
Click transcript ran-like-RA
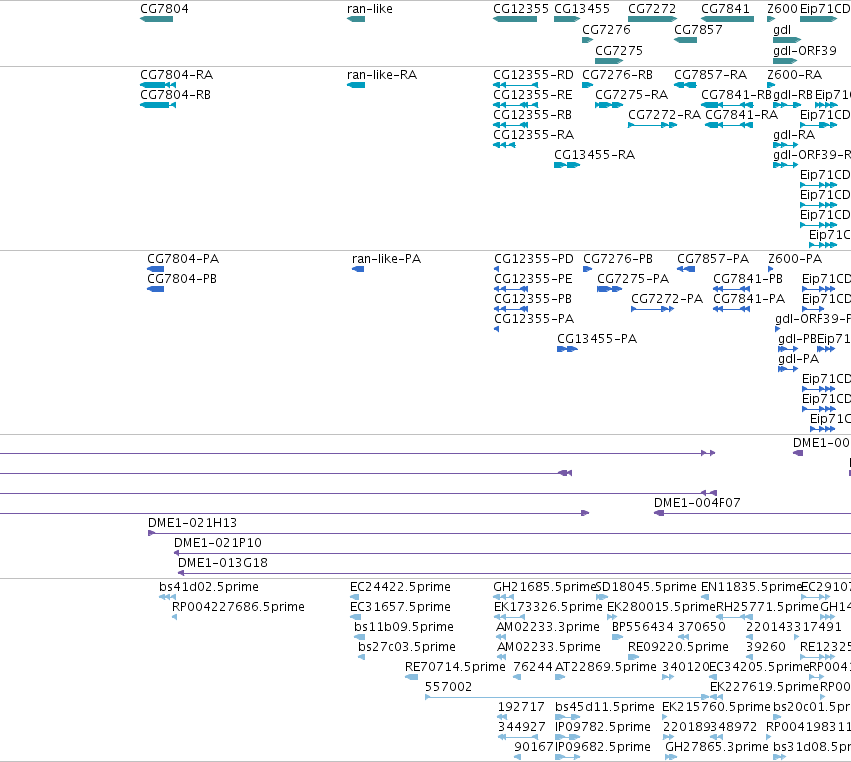point(382,75)
